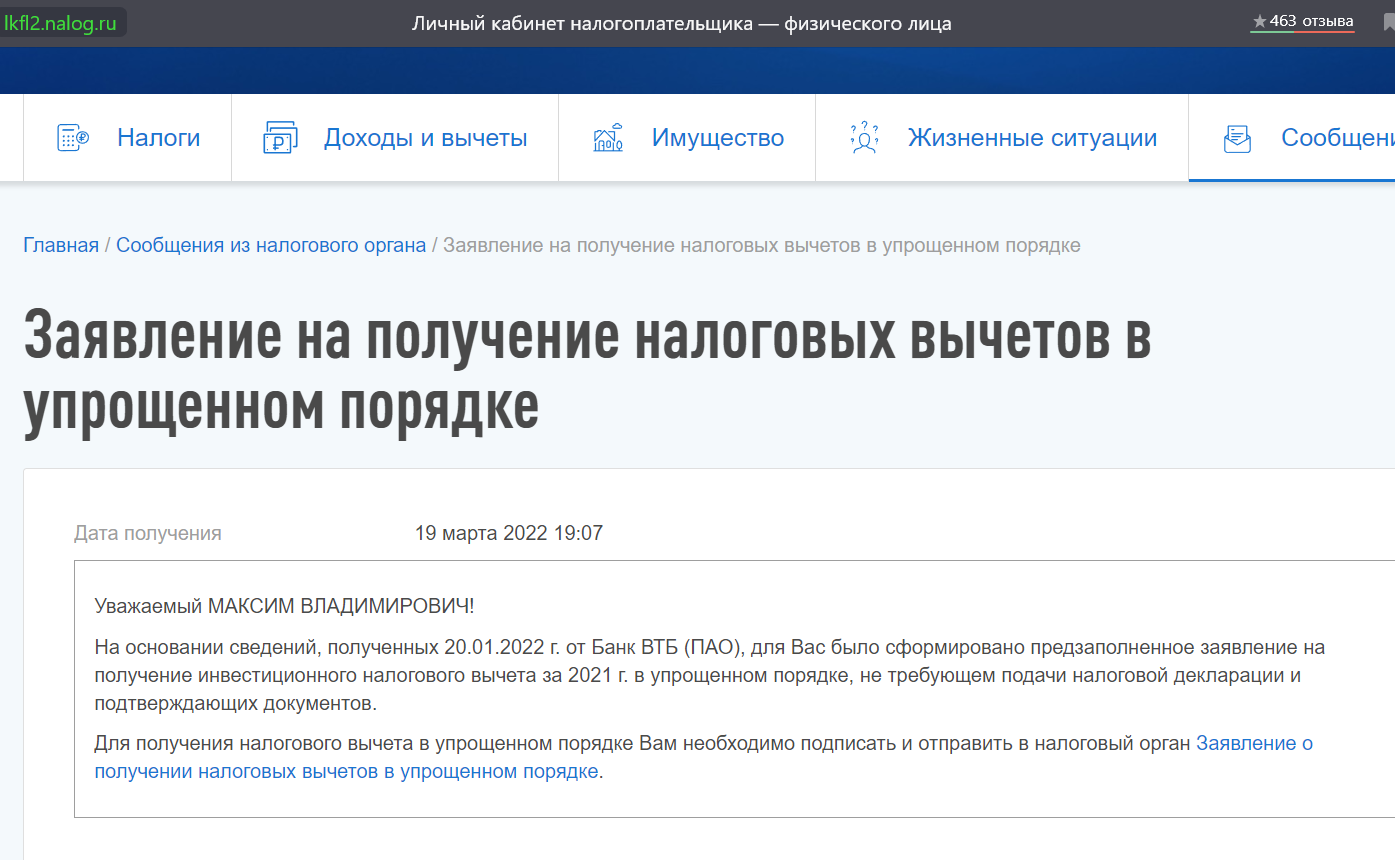The image size is (1395, 860).
Task: Click the Сообщения envelope icon
Action: [x=1237, y=138]
